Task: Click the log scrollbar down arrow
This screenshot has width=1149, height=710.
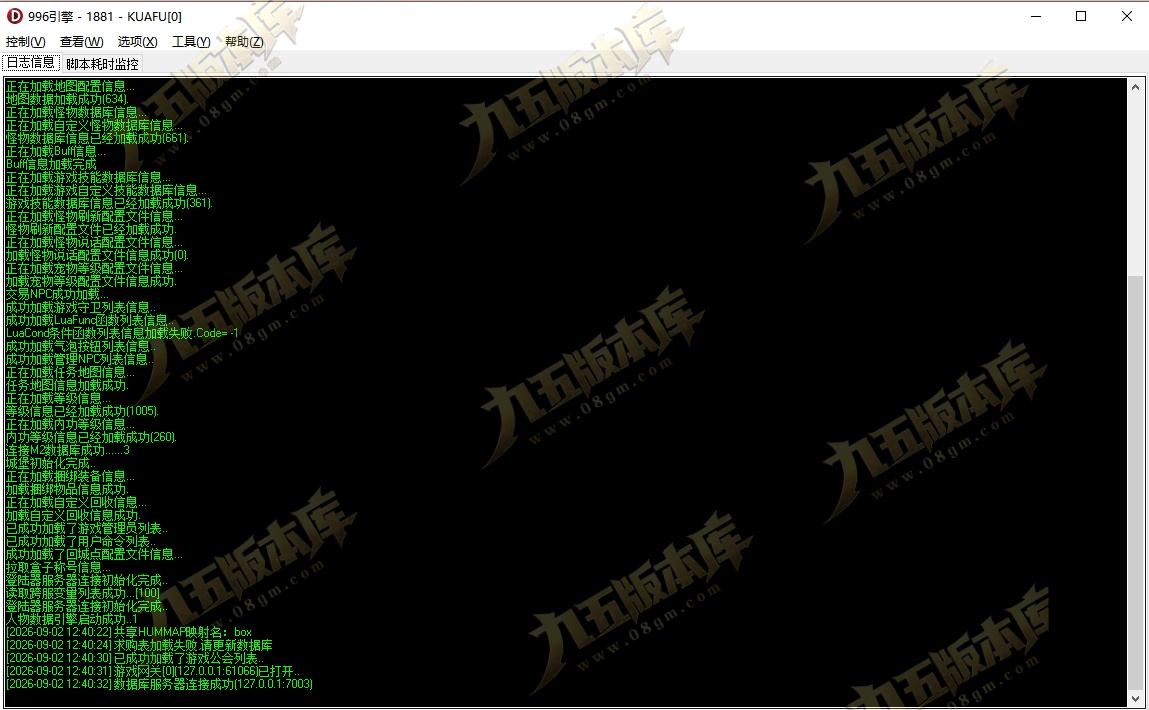Action: point(1136,698)
